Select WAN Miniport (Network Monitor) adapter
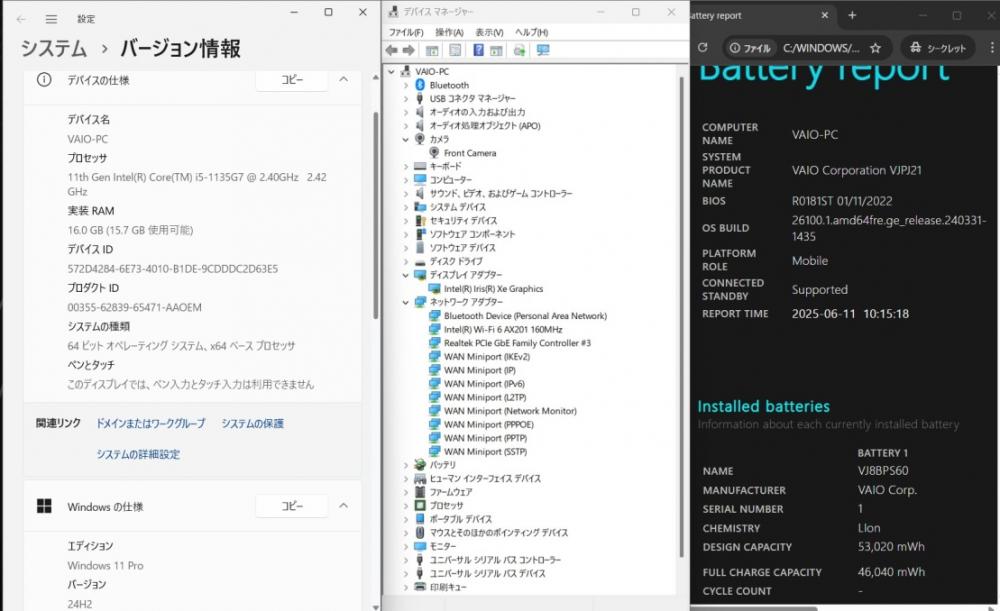Image resolution: width=1000 pixels, height=611 pixels. (x=510, y=411)
